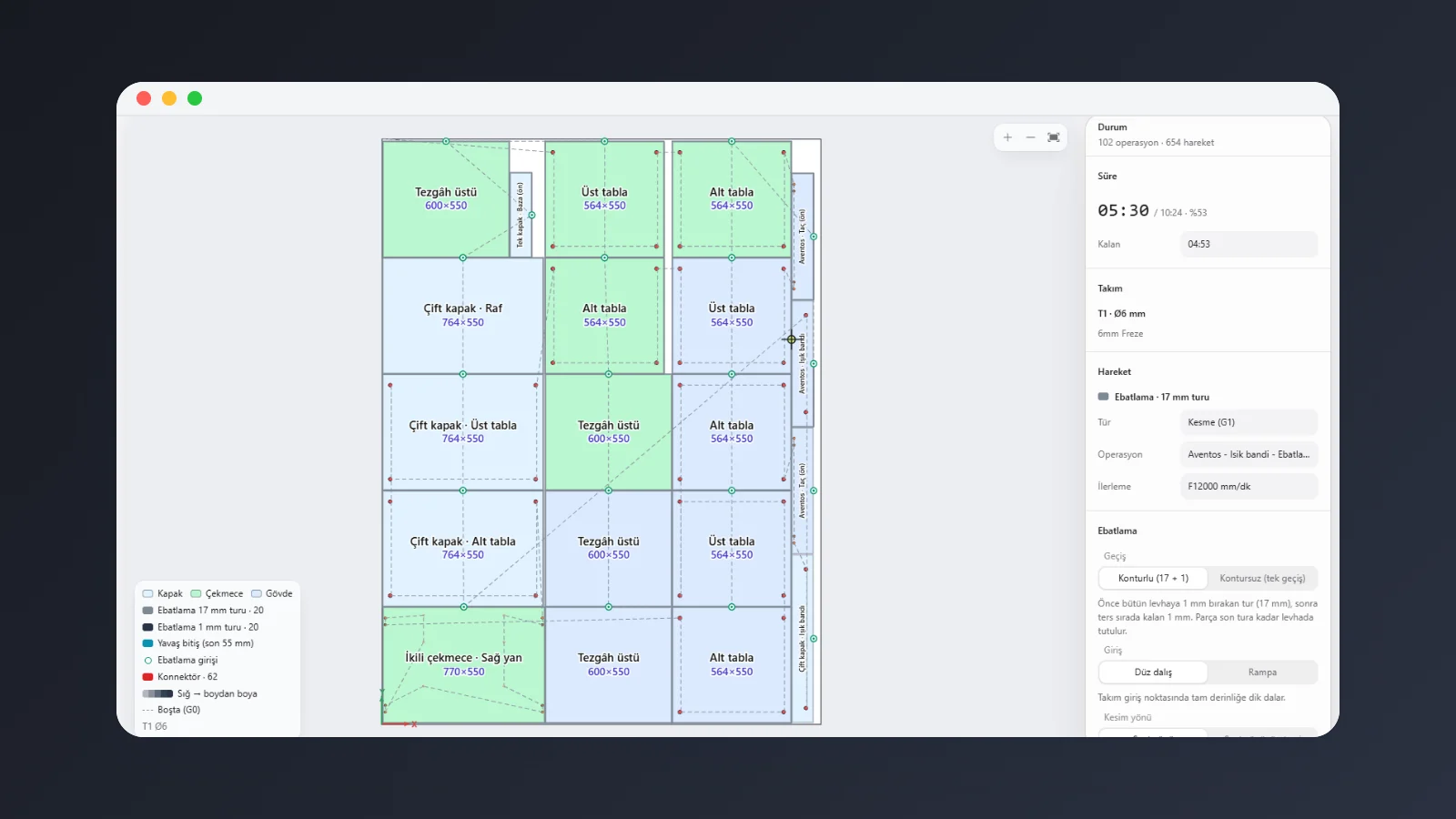Image resolution: width=1456 pixels, height=819 pixels.
Task: Click the T1 Ø6 label in legend
Action: click(155, 726)
